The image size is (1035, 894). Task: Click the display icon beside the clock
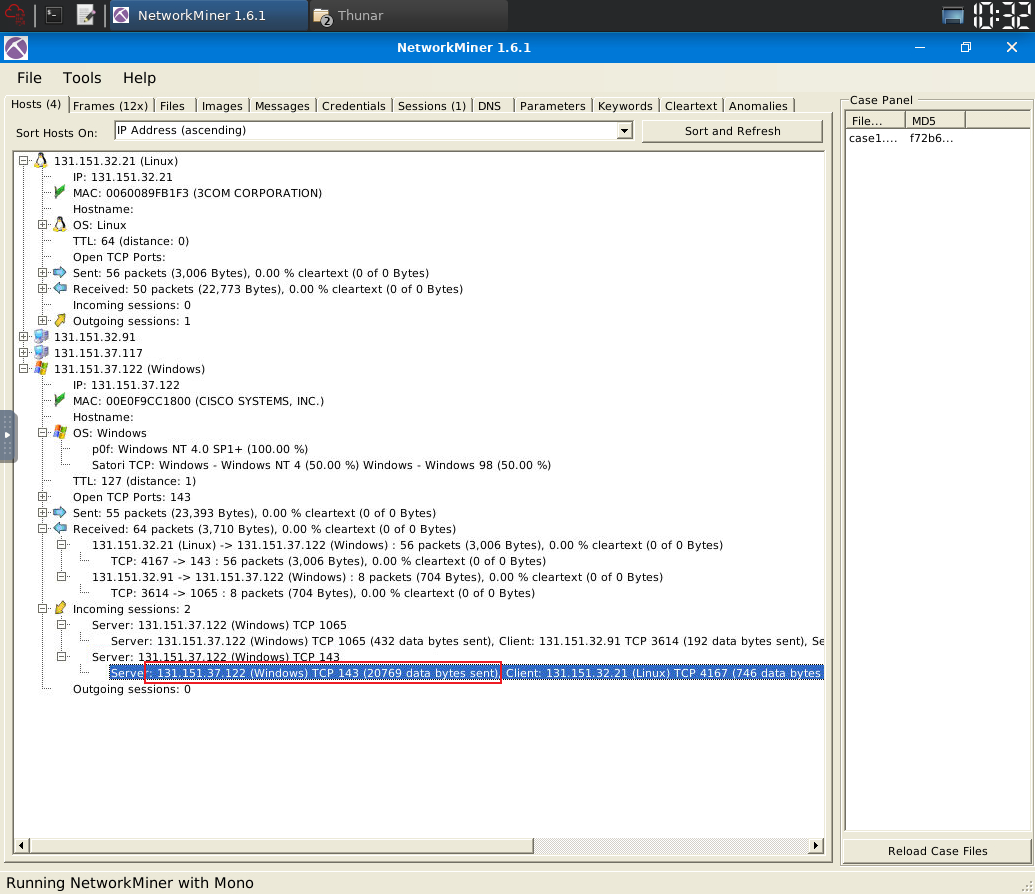(x=952, y=15)
